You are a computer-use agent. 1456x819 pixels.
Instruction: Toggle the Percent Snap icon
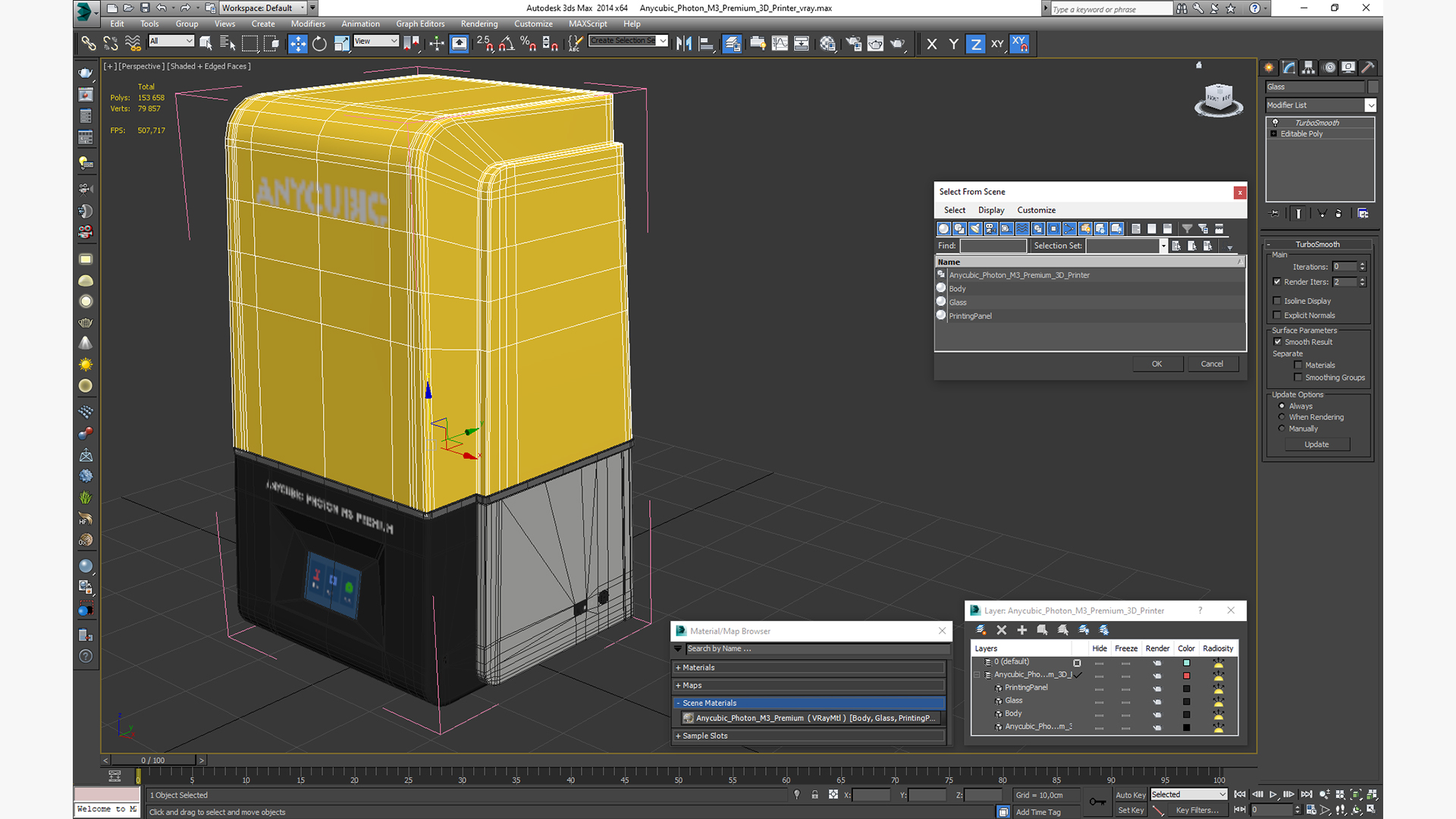click(x=529, y=44)
